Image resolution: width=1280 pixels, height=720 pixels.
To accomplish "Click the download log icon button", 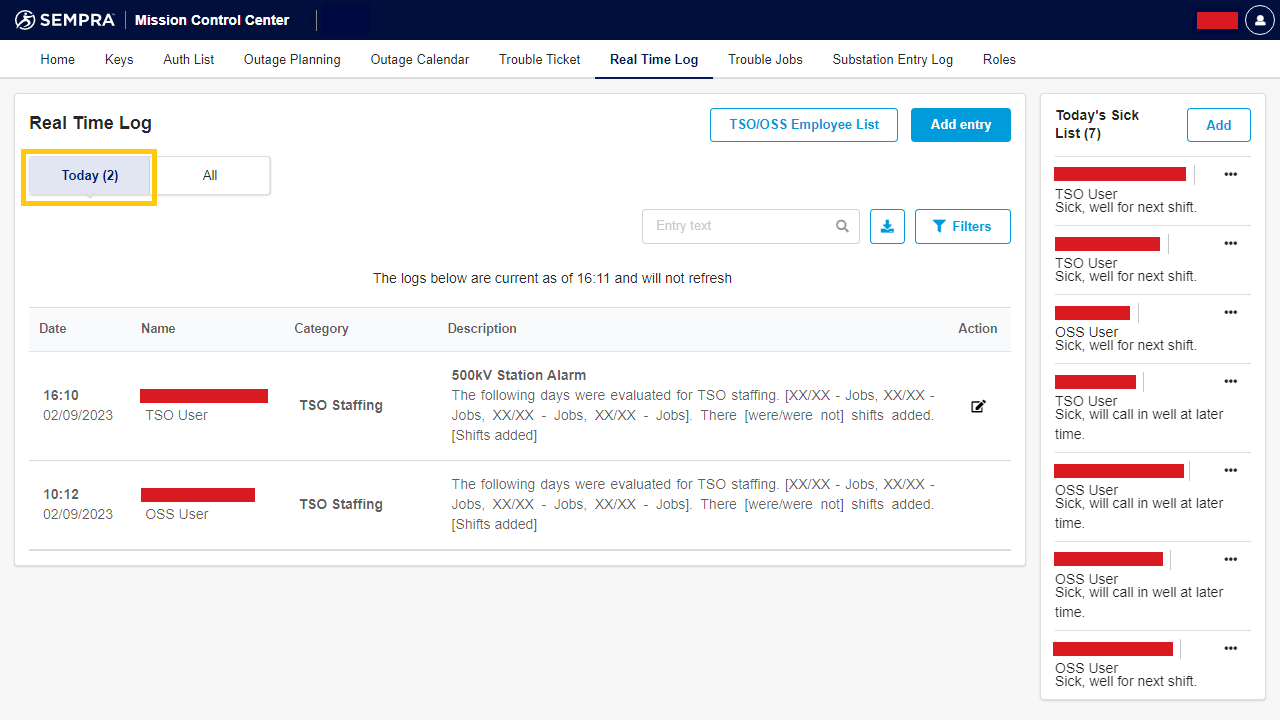I will tap(887, 226).
